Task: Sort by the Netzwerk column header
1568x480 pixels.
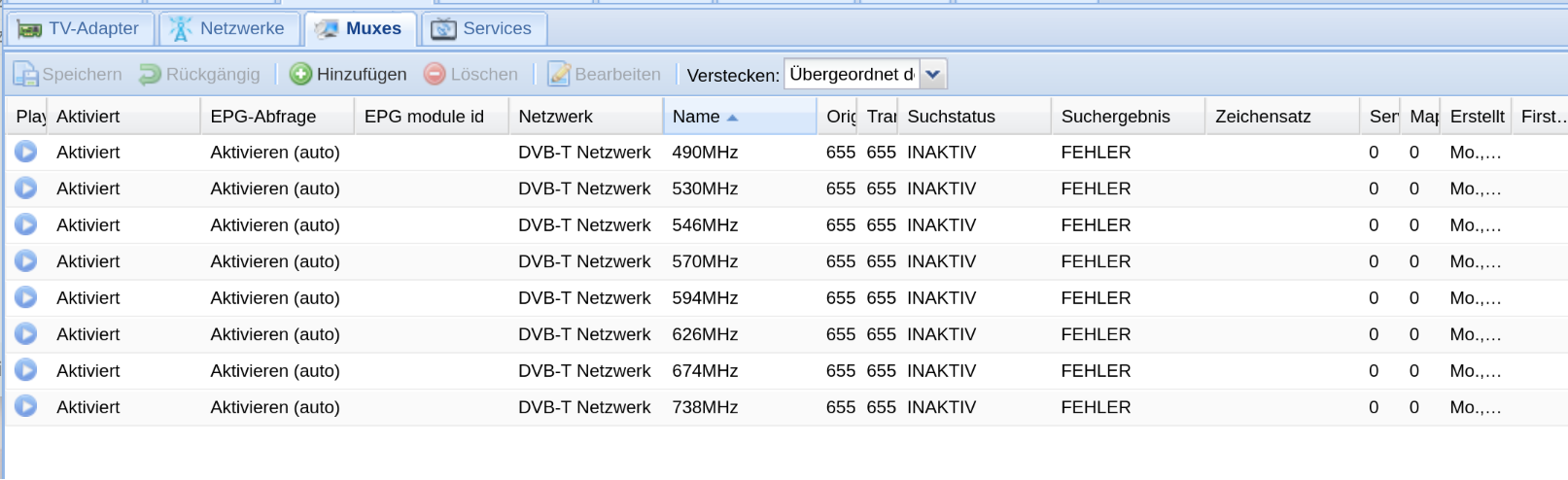Action: pos(586,117)
